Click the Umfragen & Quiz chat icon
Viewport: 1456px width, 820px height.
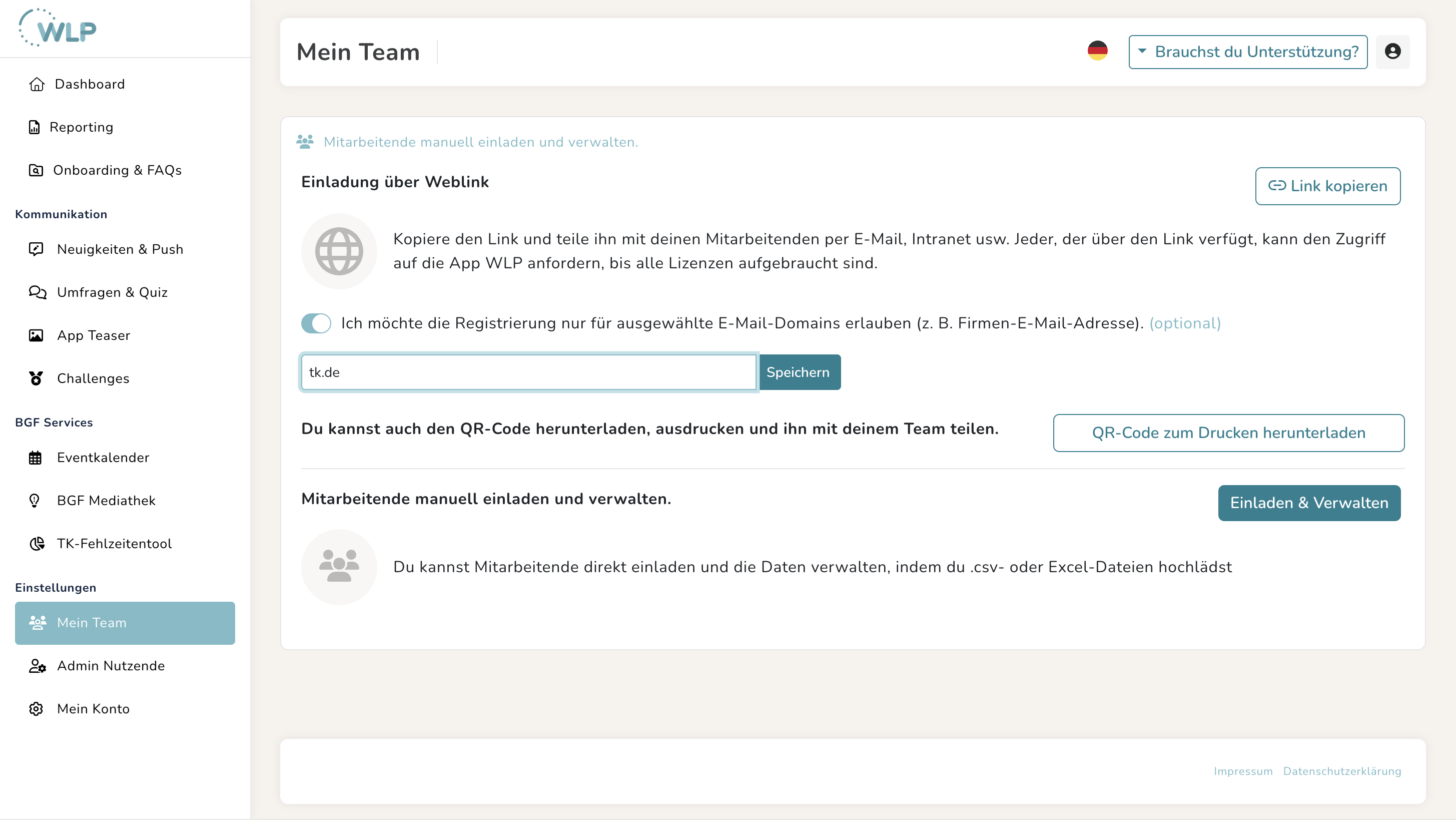[x=38, y=292]
